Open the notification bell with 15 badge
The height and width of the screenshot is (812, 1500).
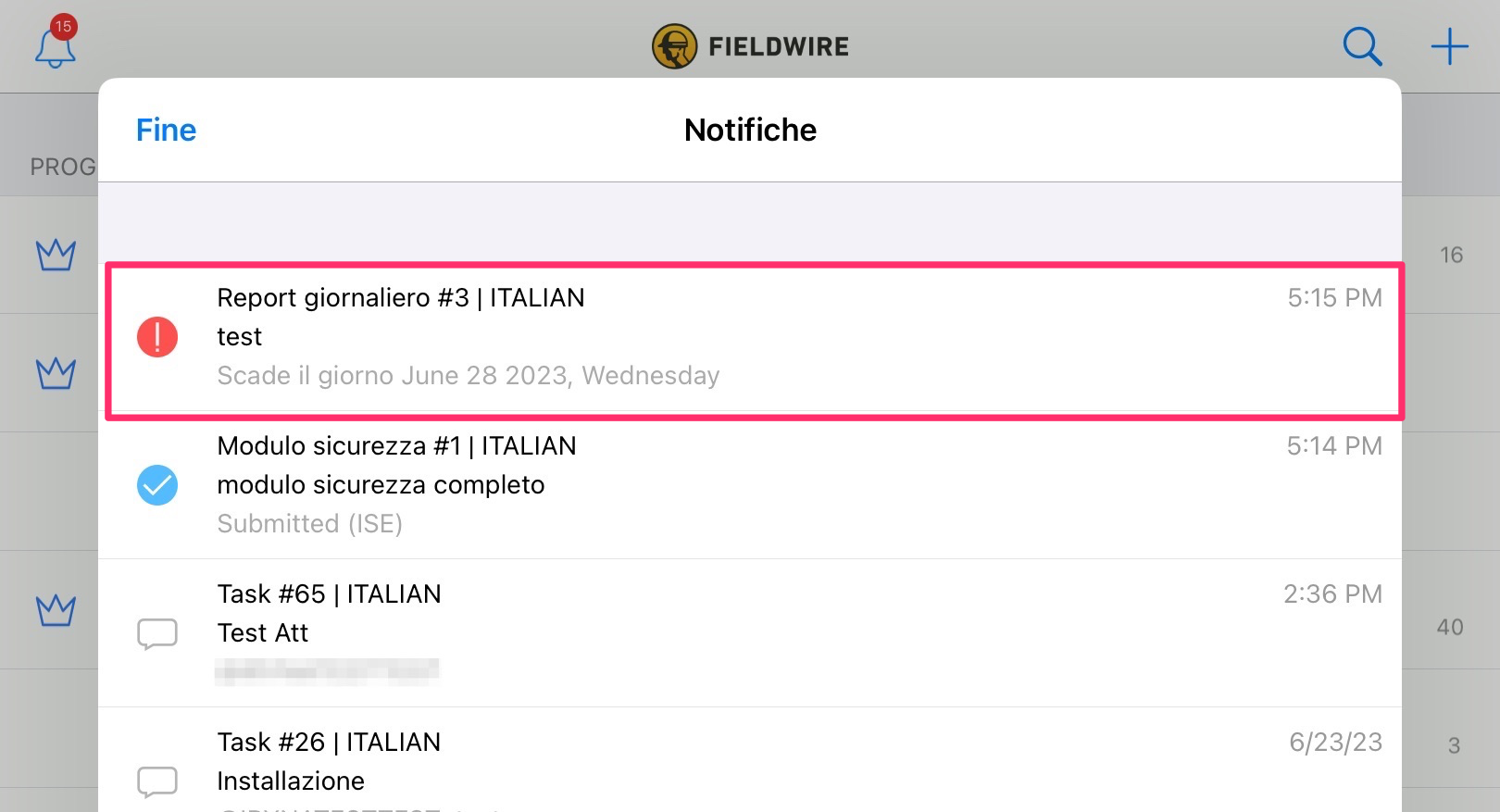click(56, 42)
